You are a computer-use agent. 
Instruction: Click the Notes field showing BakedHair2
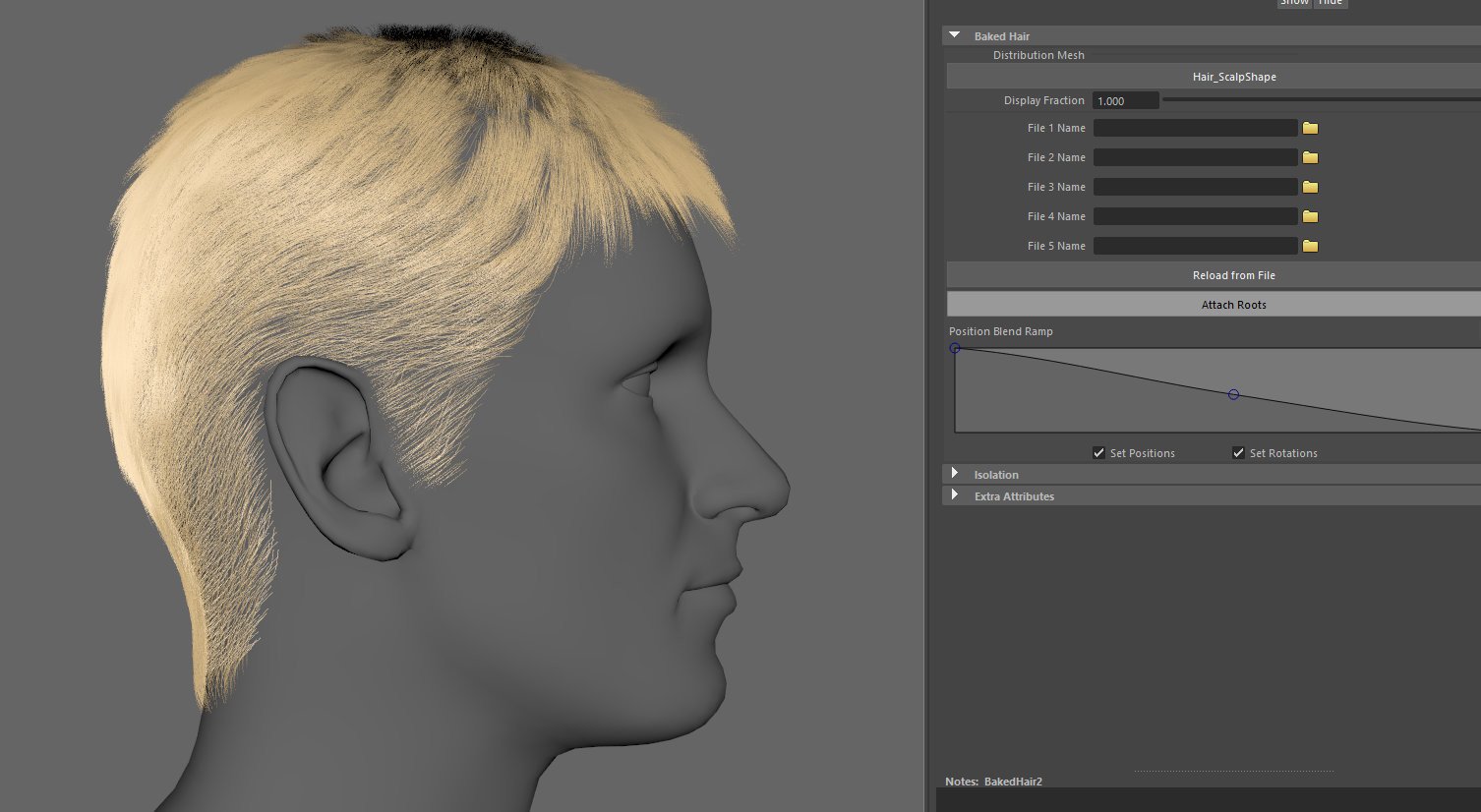click(x=1013, y=781)
